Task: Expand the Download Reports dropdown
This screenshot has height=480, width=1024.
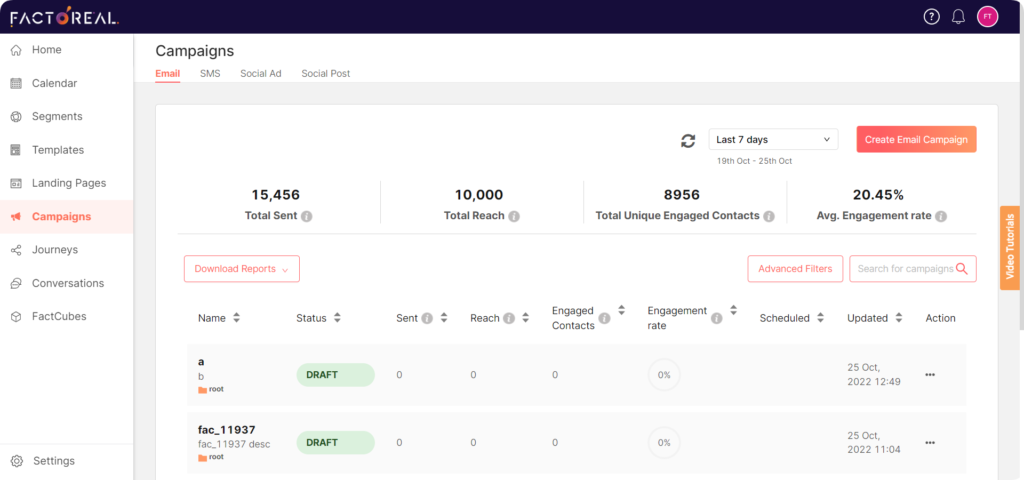Action: 241,269
